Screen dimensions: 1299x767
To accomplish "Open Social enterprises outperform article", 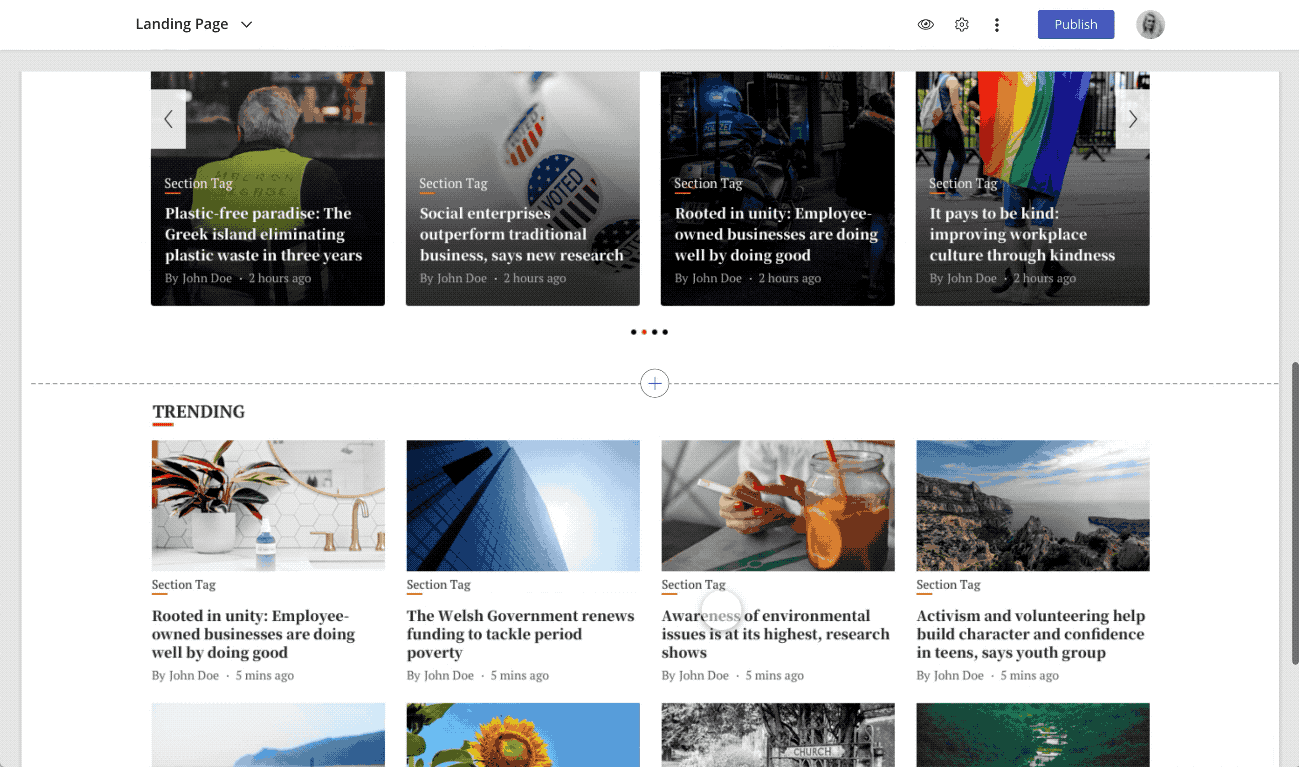I will coord(521,234).
